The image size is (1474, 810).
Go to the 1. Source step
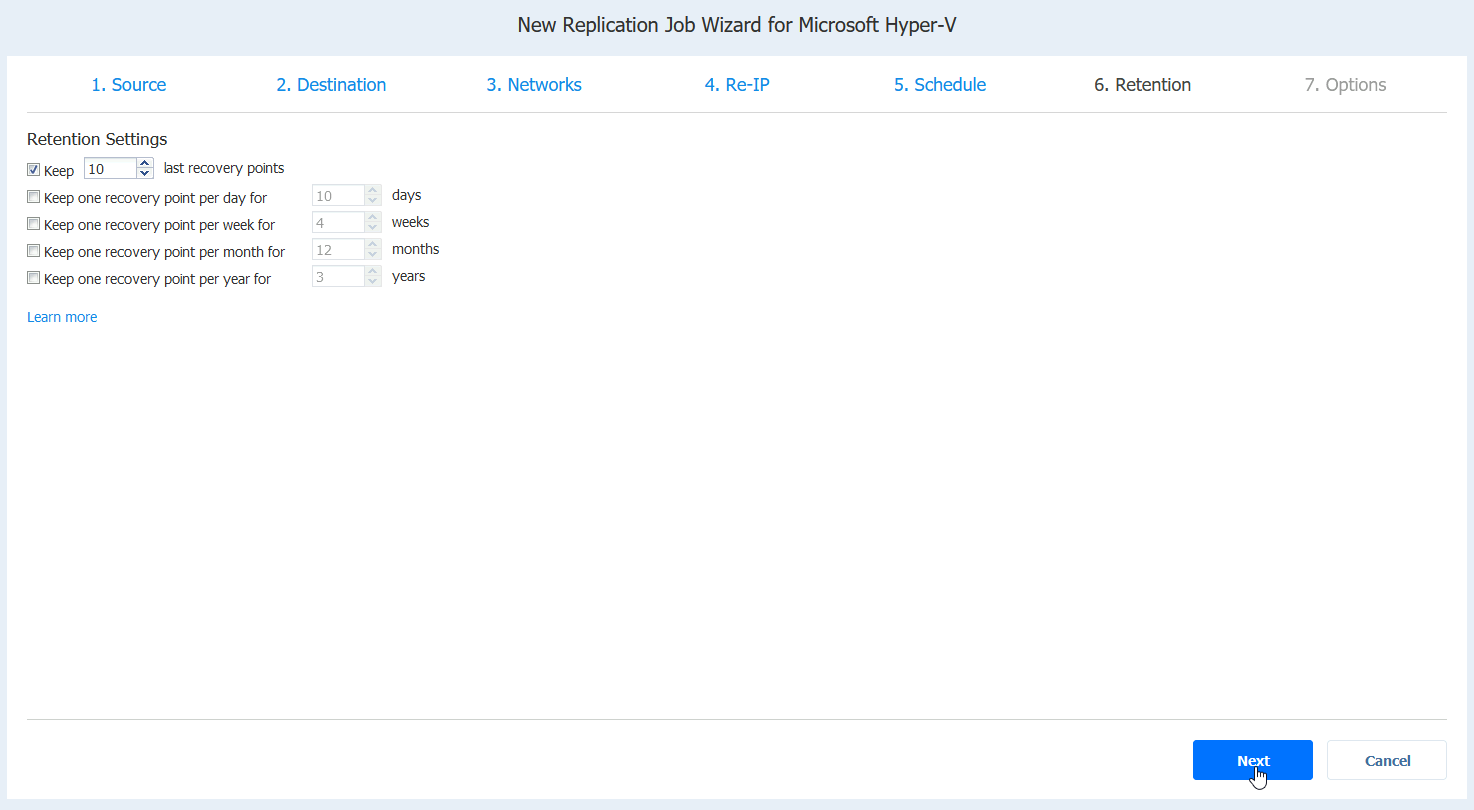[x=129, y=85]
